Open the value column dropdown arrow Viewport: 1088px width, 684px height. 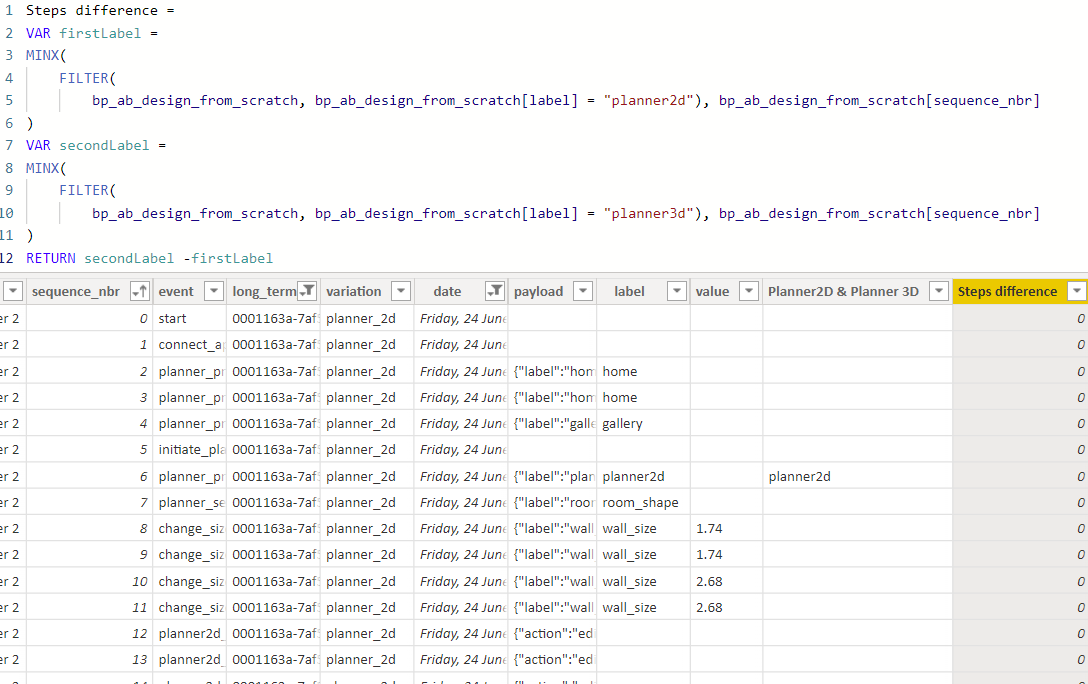pos(749,291)
